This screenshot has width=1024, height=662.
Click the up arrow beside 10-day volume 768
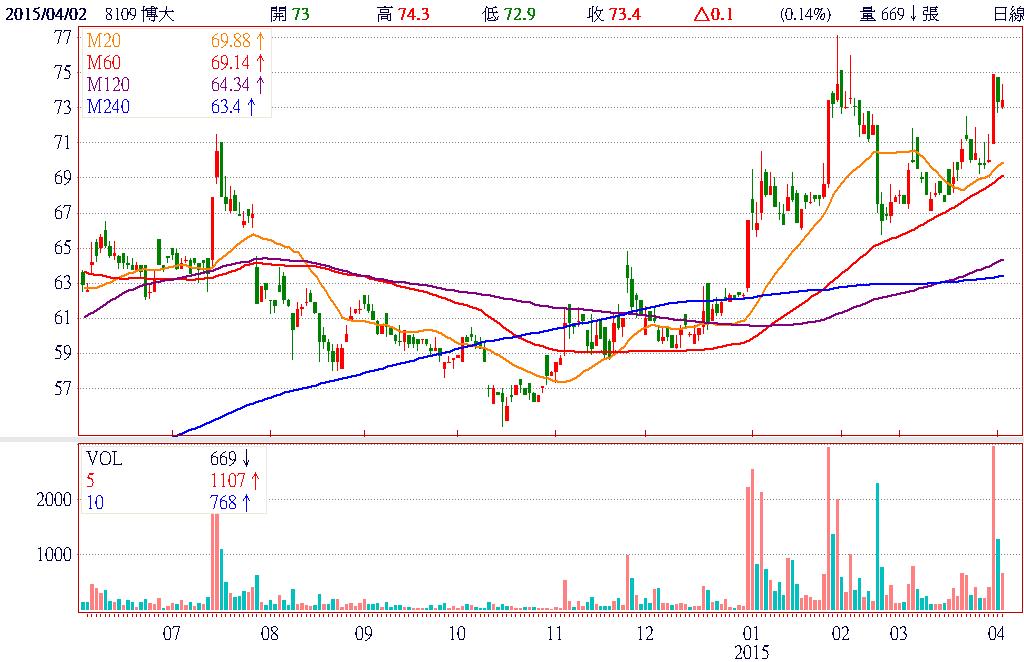245,503
